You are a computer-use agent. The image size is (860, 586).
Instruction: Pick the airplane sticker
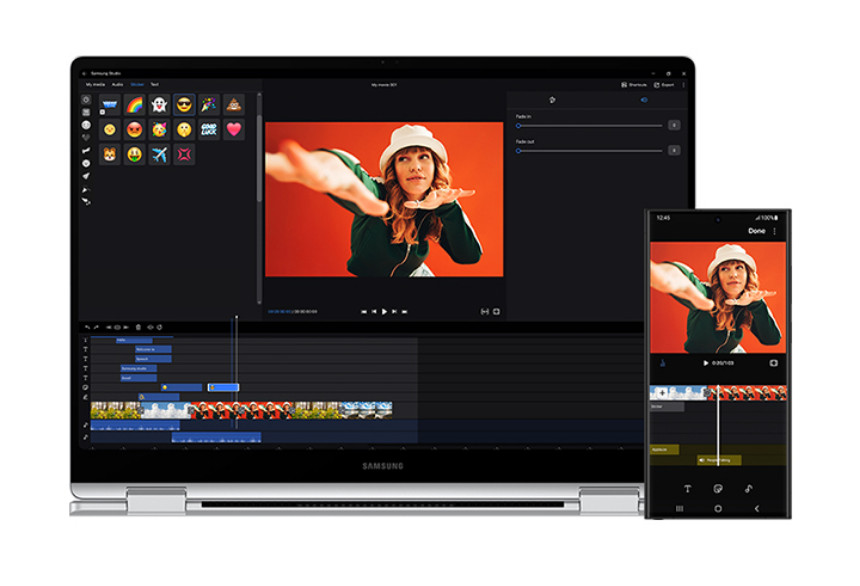tap(159, 155)
